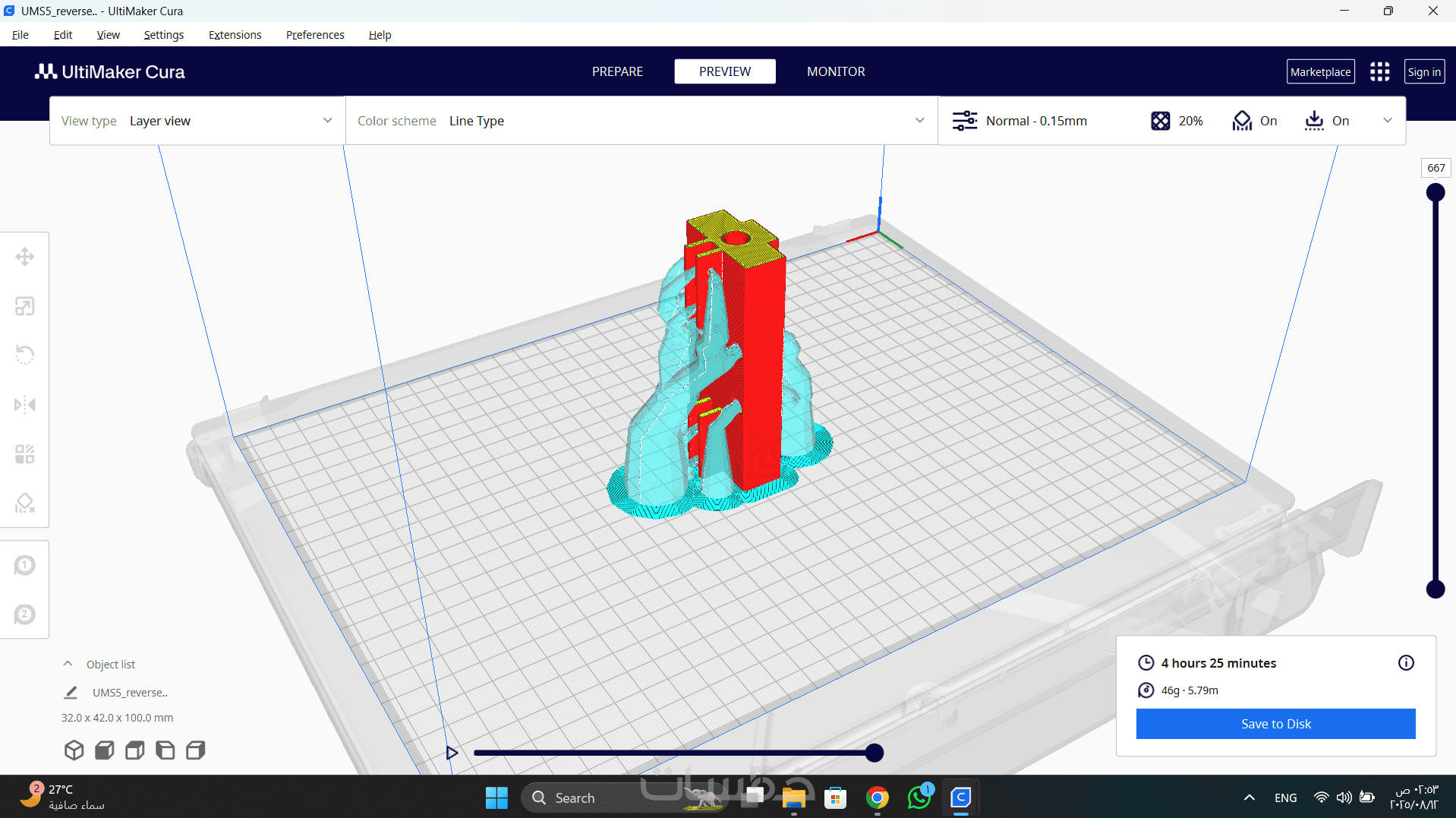Click the infill density icon

[1161, 121]
